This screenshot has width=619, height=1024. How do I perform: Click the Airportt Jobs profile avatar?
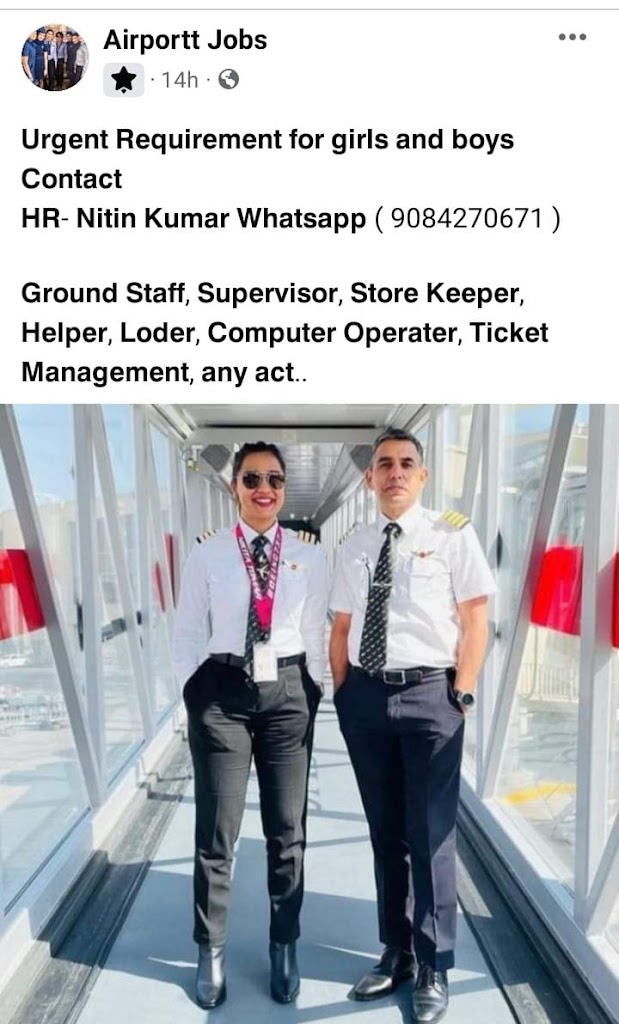[x=55, y=57]
